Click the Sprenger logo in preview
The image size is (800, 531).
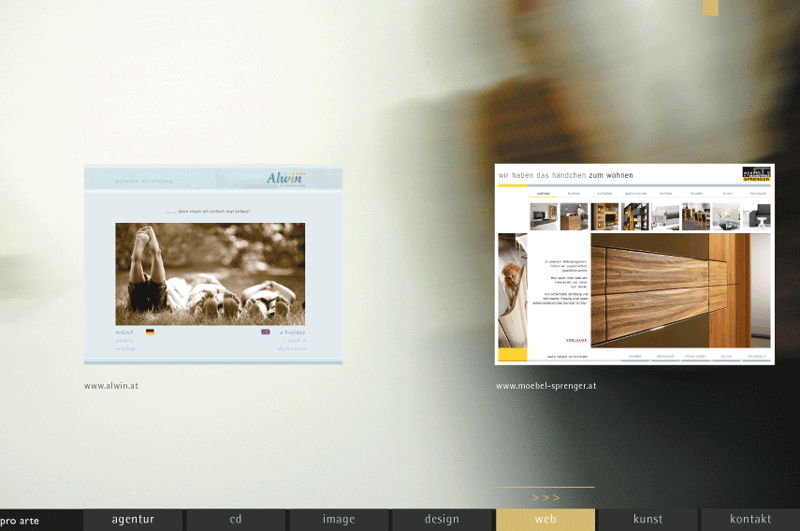[756, 174]
